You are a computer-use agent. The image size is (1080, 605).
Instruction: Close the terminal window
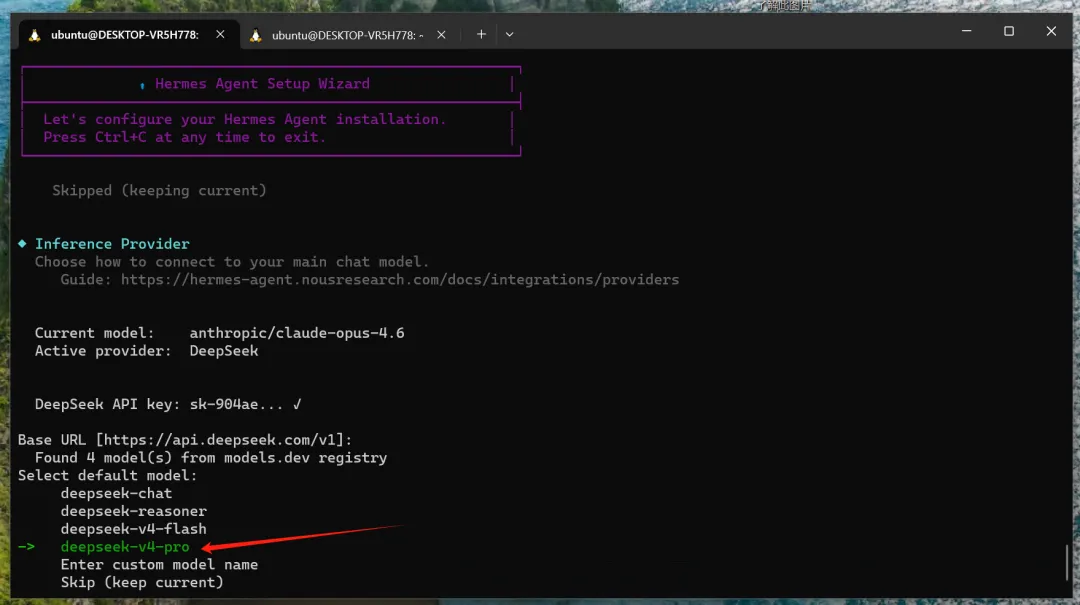1051,31
